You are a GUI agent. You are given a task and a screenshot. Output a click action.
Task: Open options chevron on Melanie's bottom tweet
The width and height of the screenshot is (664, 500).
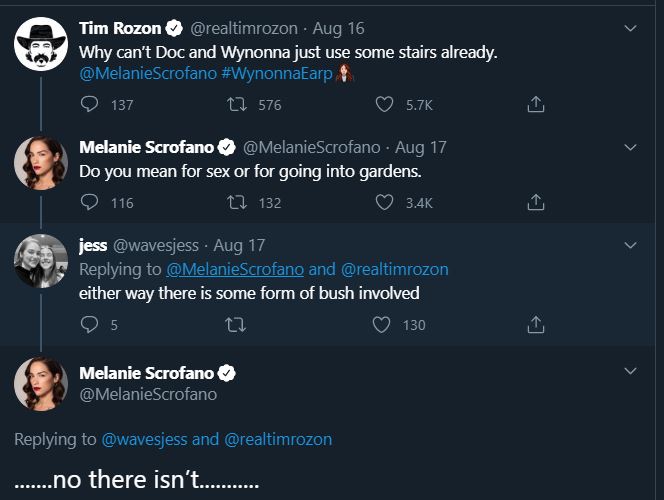tap(630, 371)
